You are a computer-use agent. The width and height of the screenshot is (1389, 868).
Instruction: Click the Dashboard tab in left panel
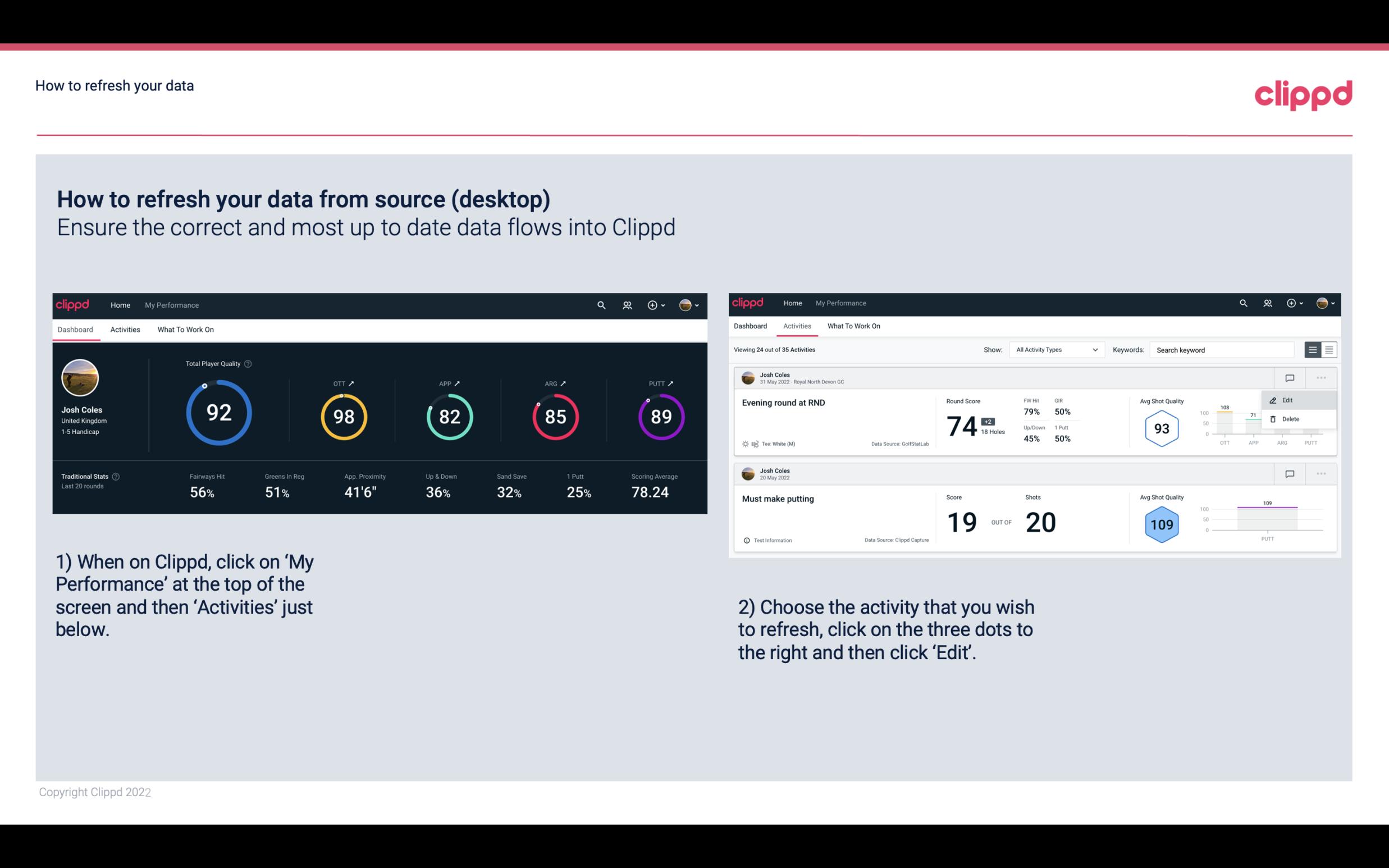click(x=76, y=329)
